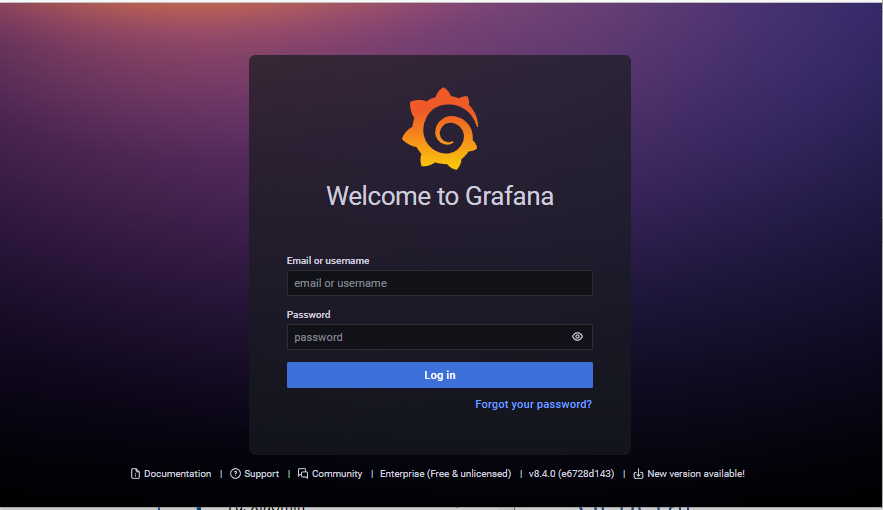The image size is (883, 510).
Task: Show password using the eye icon
Action: pos(577,337)
